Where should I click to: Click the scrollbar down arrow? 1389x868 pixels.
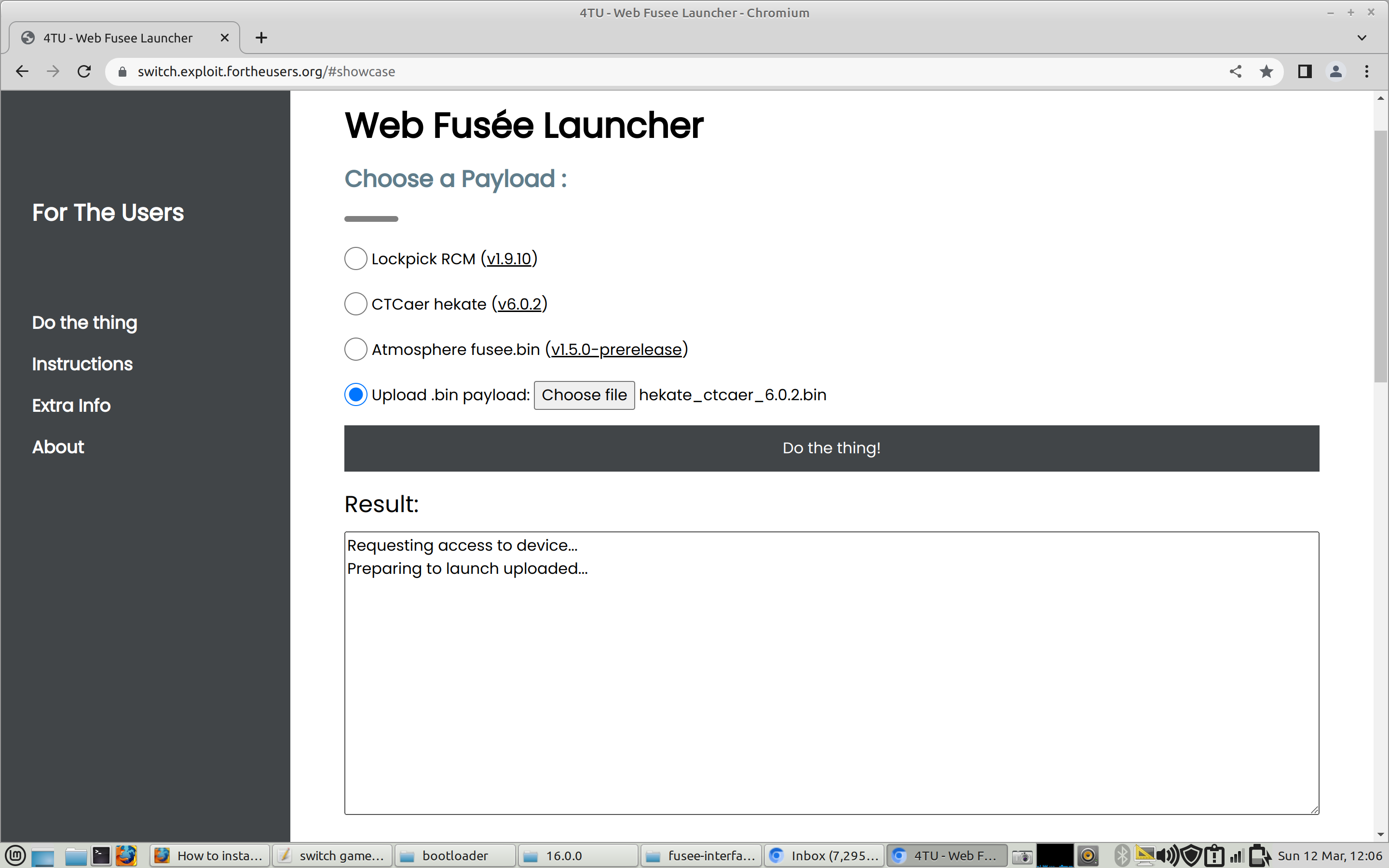(x=1380, y=835)
